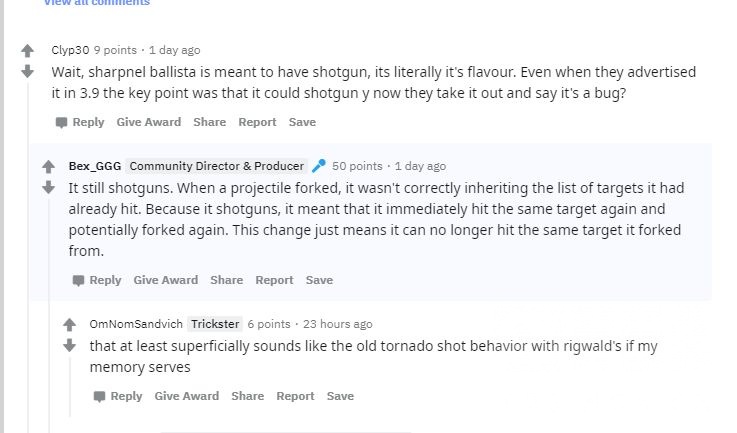Viewport: 737px width, 433px height.
Task: Give Award to Bex_GGG's reply
Action: (165, 280)
